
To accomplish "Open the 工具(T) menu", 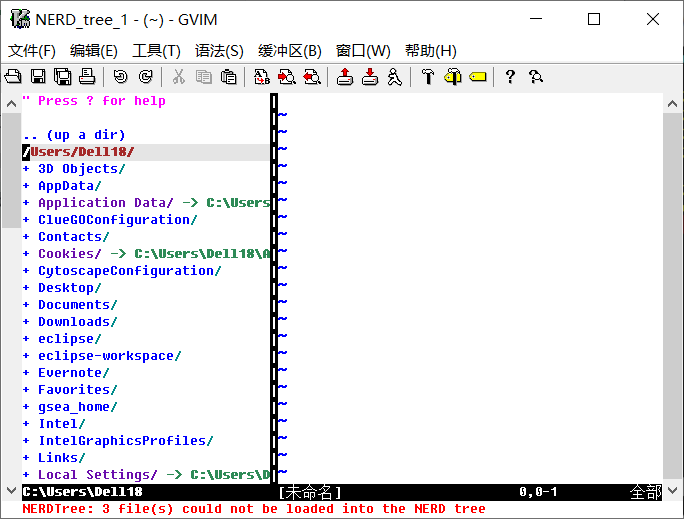I will (156, 51).
